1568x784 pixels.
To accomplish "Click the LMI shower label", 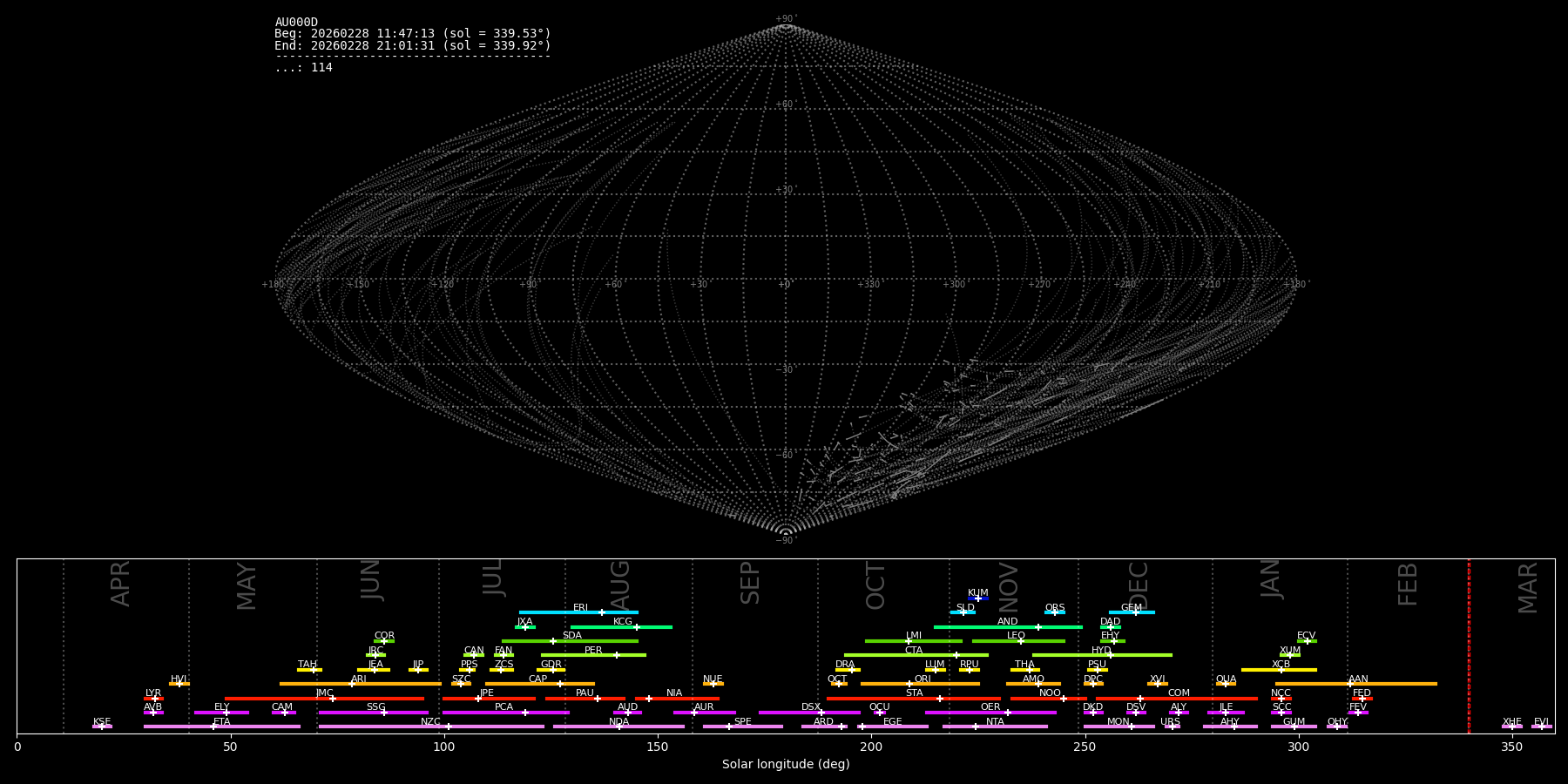I will pyautogui.click(x=914, y=636).
